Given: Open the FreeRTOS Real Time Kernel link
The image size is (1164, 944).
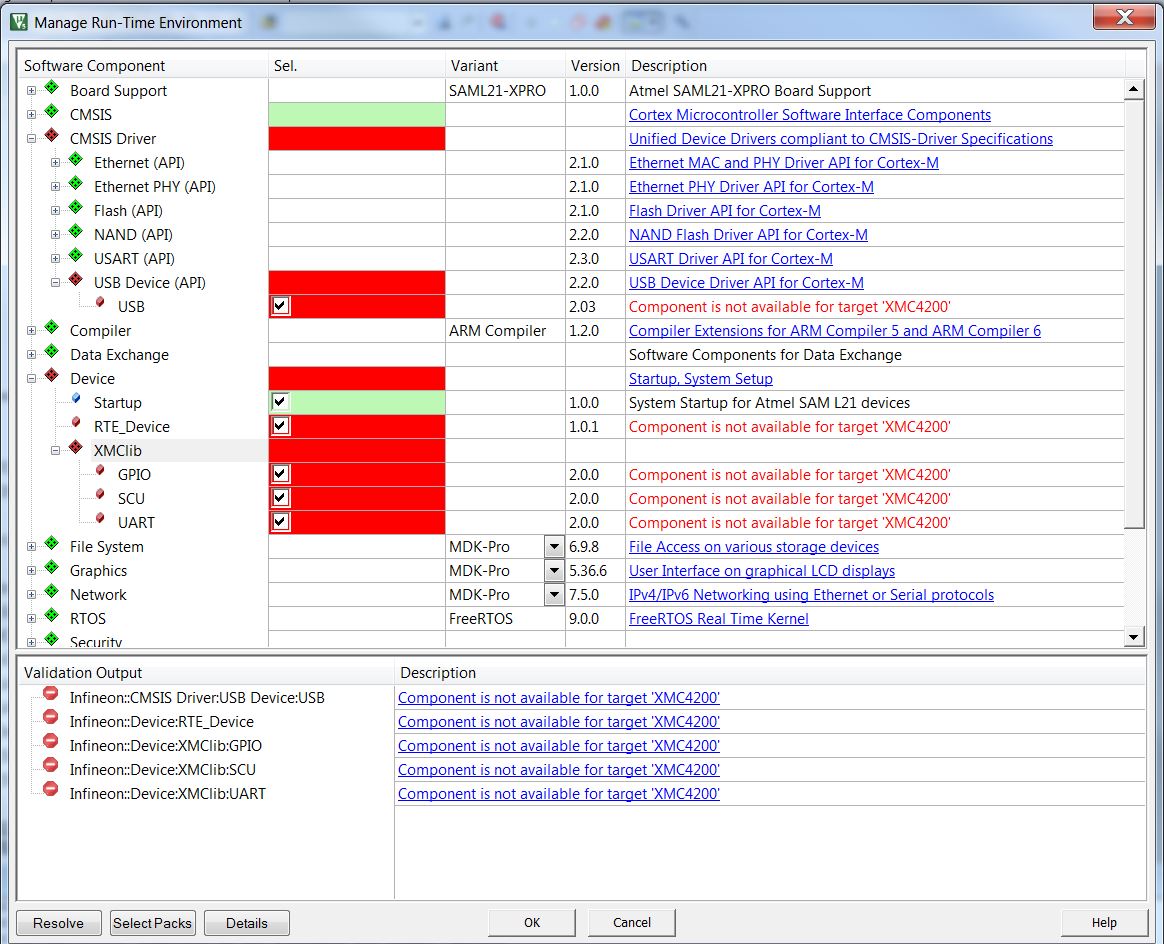Looking at the screenshot, I should coord(718,619).
